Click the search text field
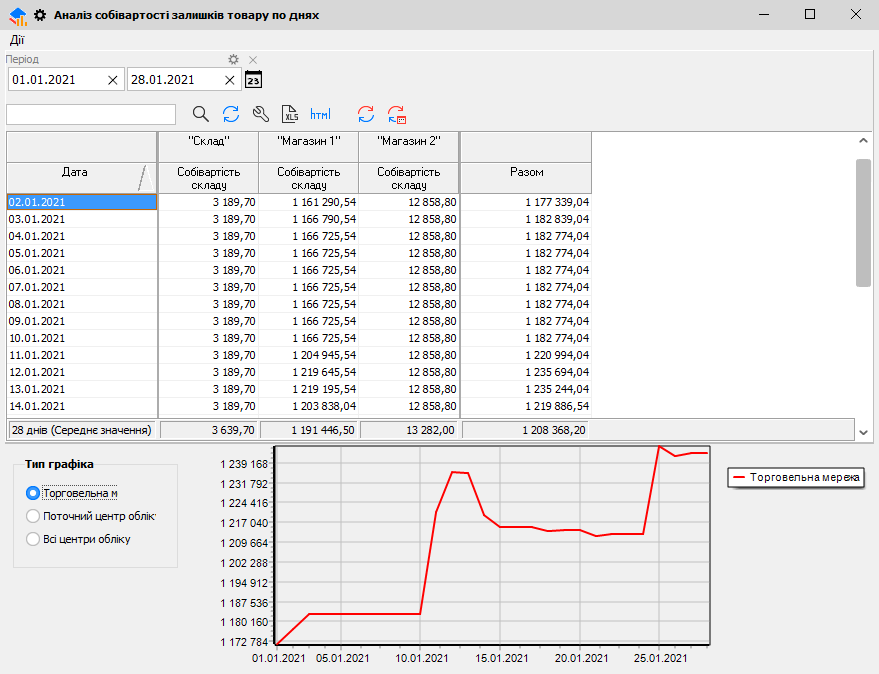The height and width of the screenshot is (674, 879). (91, 114)
